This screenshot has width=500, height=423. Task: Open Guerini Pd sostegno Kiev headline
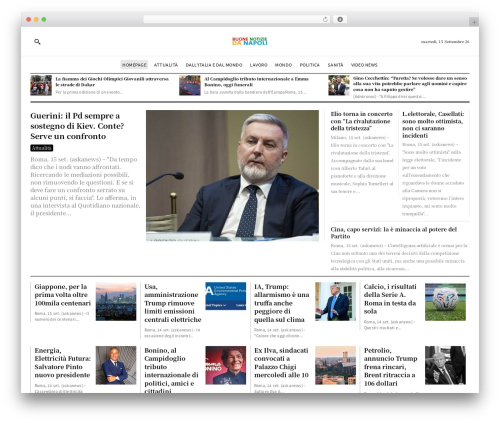click(77, 126)
